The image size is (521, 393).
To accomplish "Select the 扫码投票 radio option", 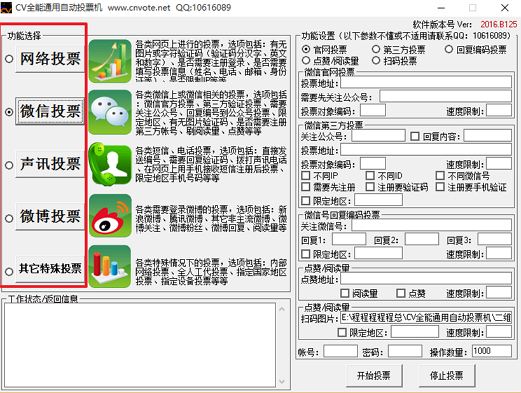I will point(376,61).
